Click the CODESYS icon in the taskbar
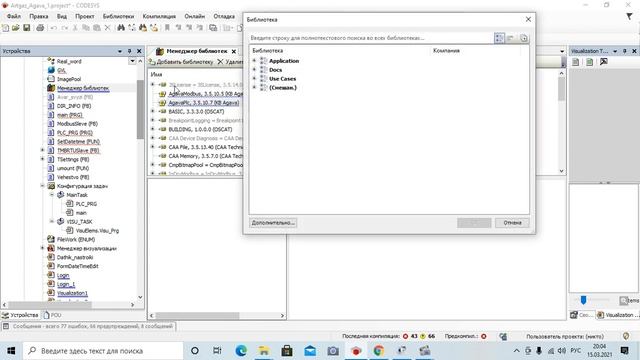Screen dimensions: 640x360 356,351
